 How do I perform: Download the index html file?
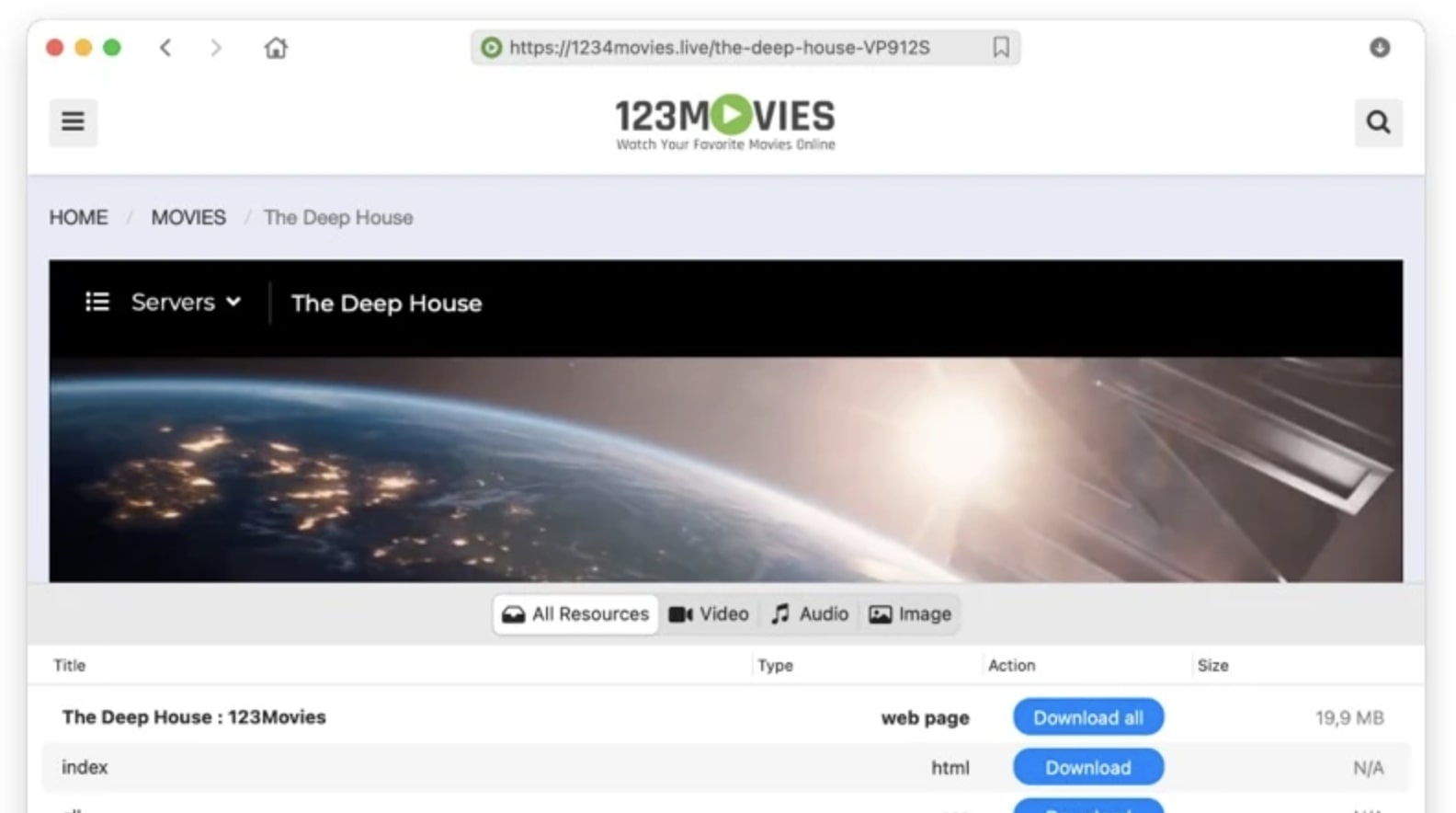coord(1088,767)
